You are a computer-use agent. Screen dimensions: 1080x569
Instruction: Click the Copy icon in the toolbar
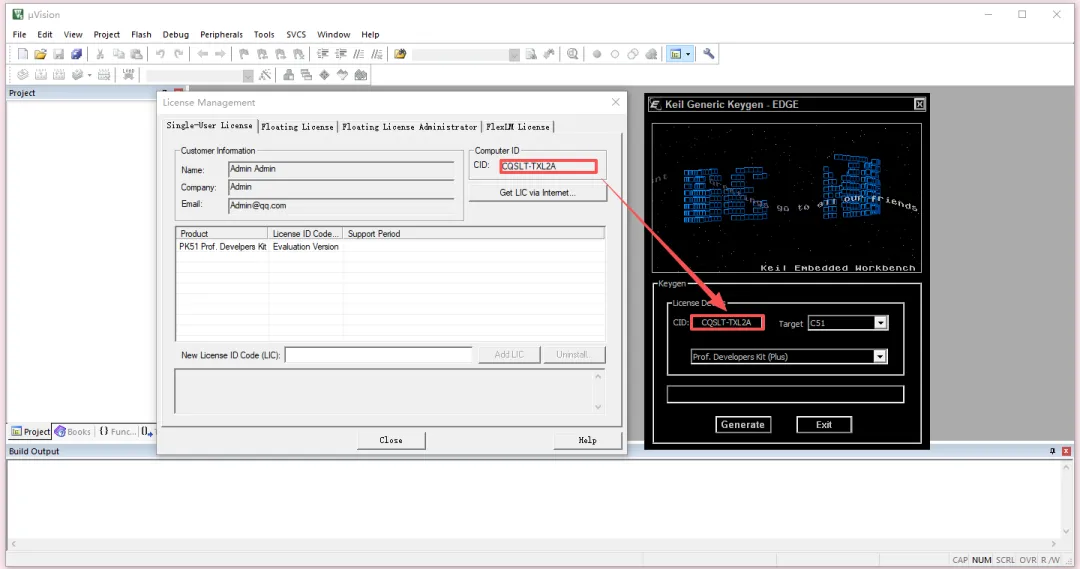pyautogui.click(x=118, y=54)
